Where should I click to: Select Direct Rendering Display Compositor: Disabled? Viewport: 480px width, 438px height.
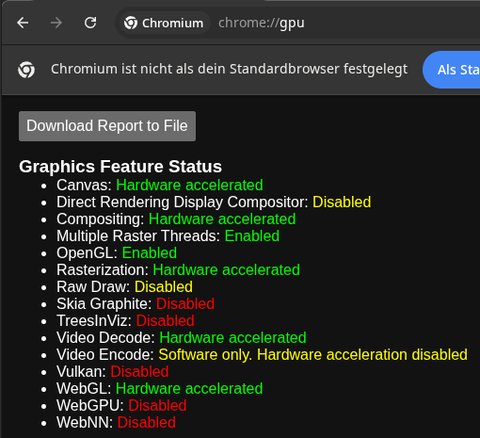(214, 202)
